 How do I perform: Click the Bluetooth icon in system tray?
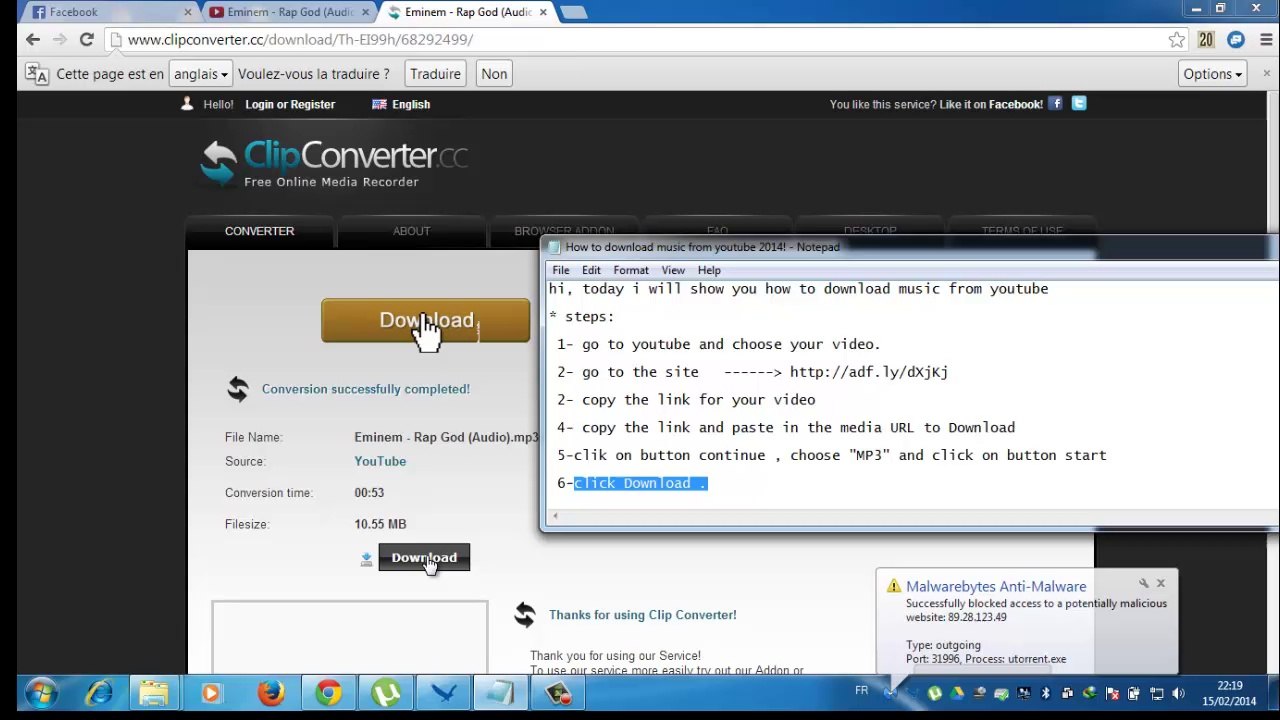1046,693
